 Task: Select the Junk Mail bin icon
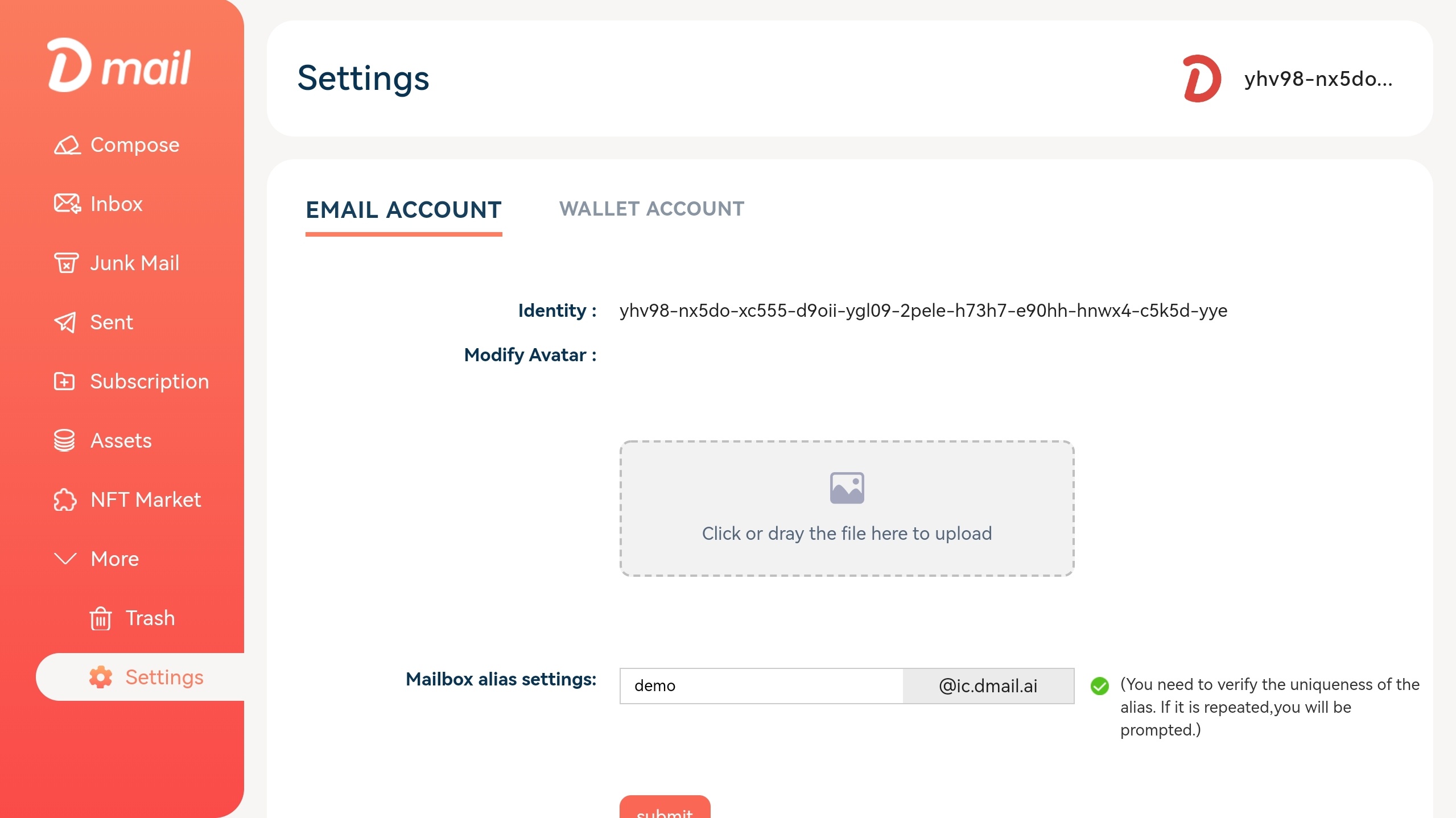[x=66, y=263]
